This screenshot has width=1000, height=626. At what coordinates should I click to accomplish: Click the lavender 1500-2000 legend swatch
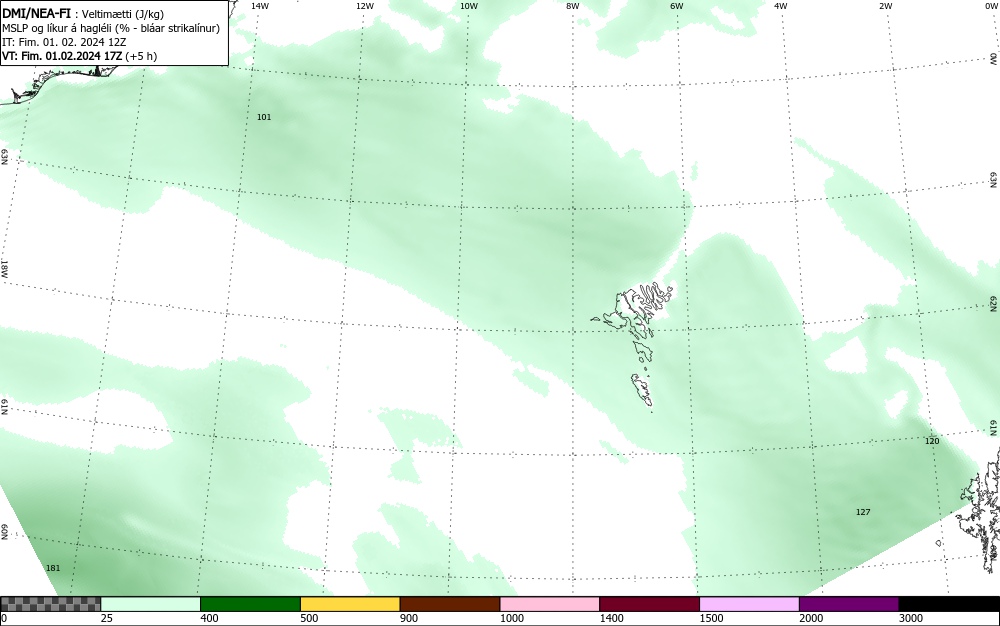(749, 604)
